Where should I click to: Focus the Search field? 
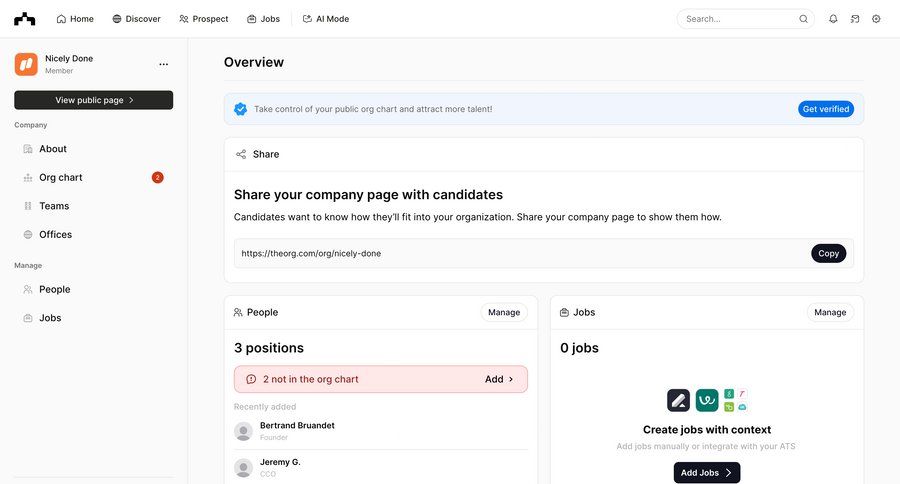pos(746,19)
